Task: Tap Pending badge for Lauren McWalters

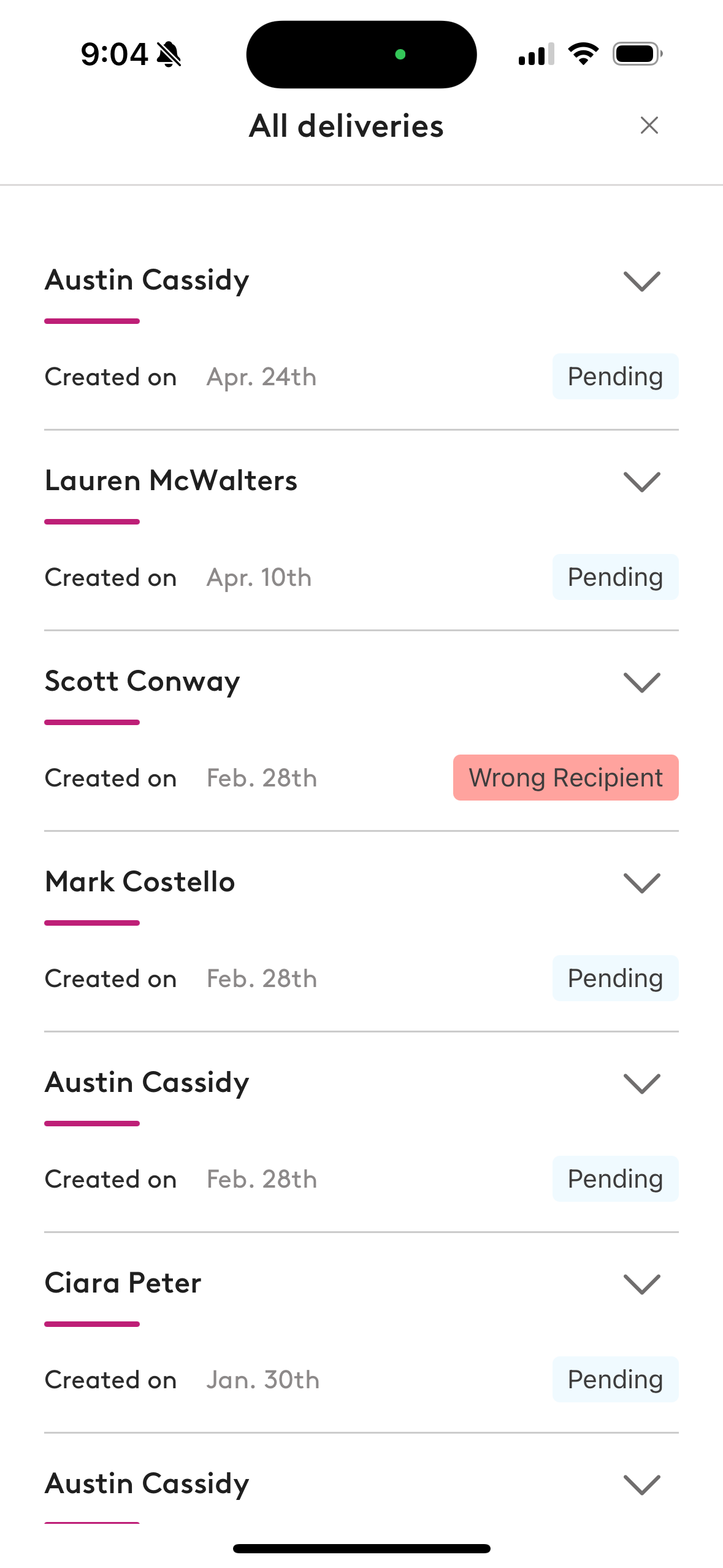Action: 615,577
